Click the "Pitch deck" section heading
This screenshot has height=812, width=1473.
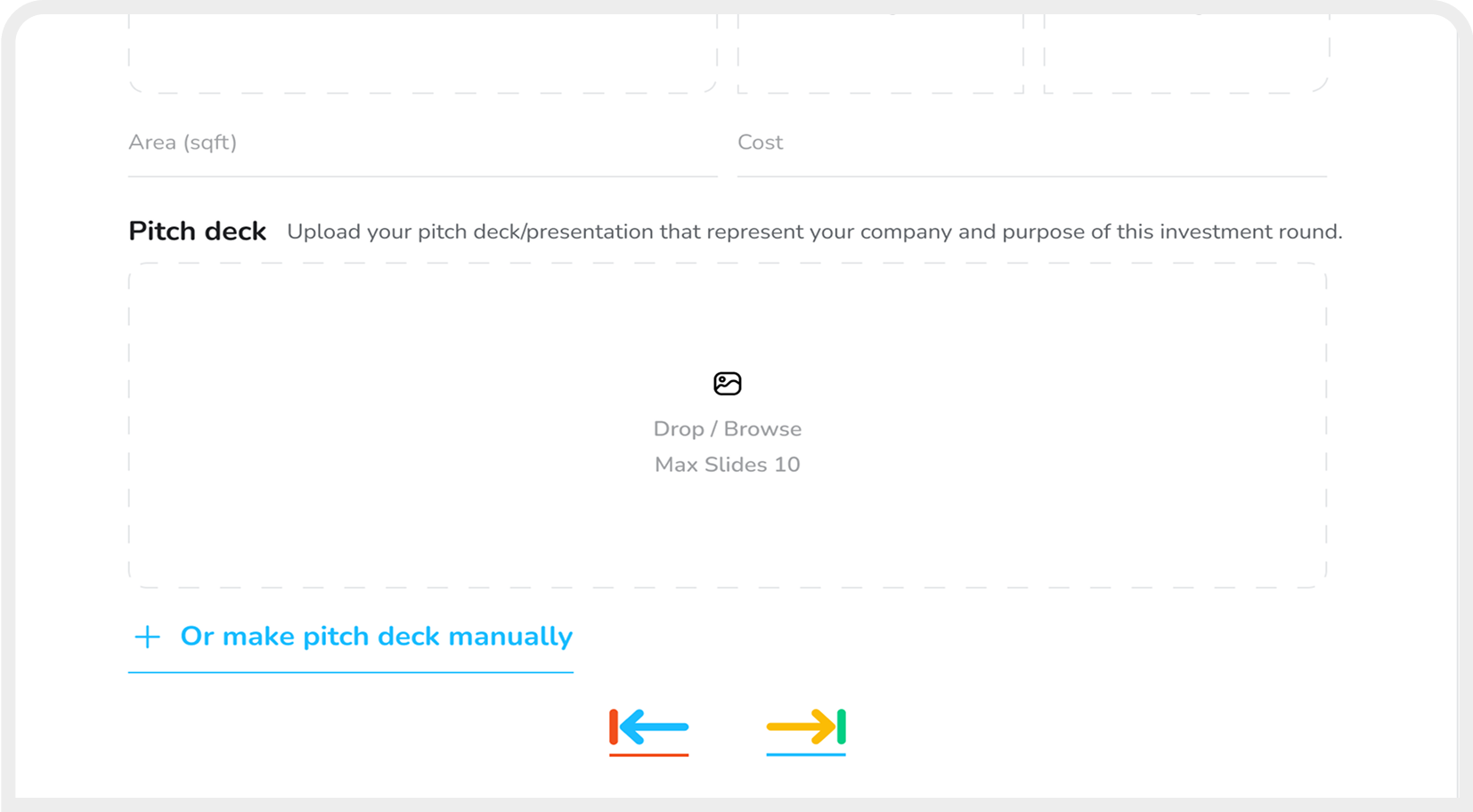197,231
